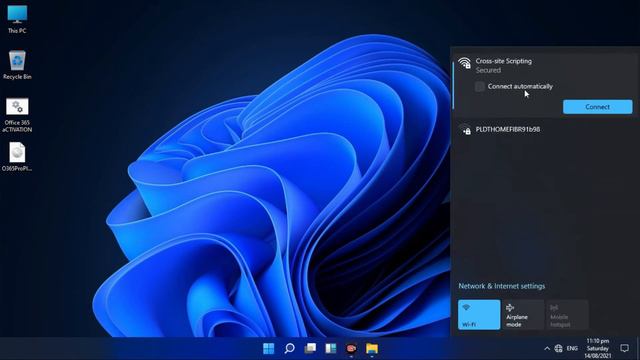Enable Airplane mode tile
The image size is (640, 360).
(523, 315)
